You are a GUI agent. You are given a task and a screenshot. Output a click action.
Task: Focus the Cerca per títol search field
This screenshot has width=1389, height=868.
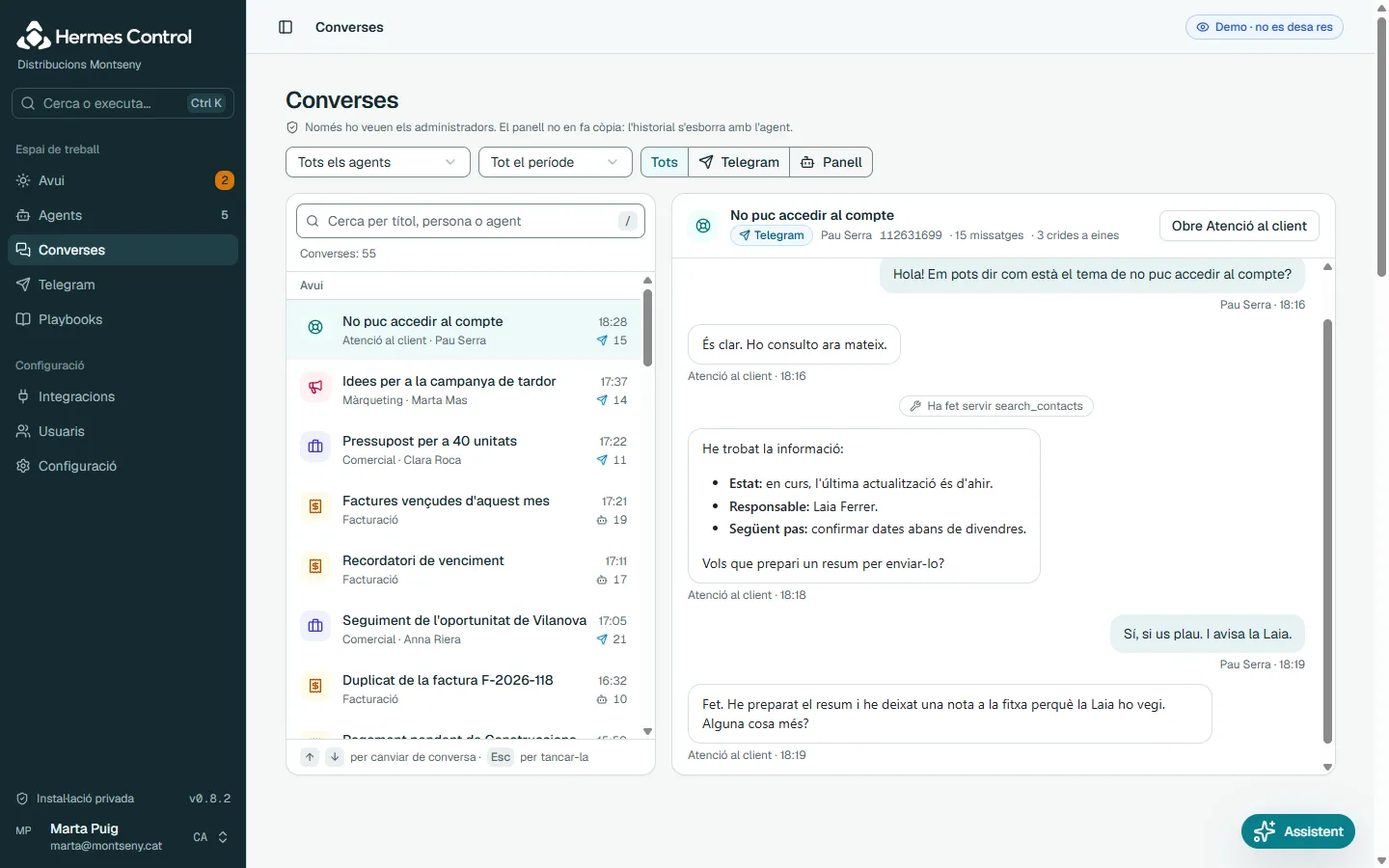(x=471, y=221)
